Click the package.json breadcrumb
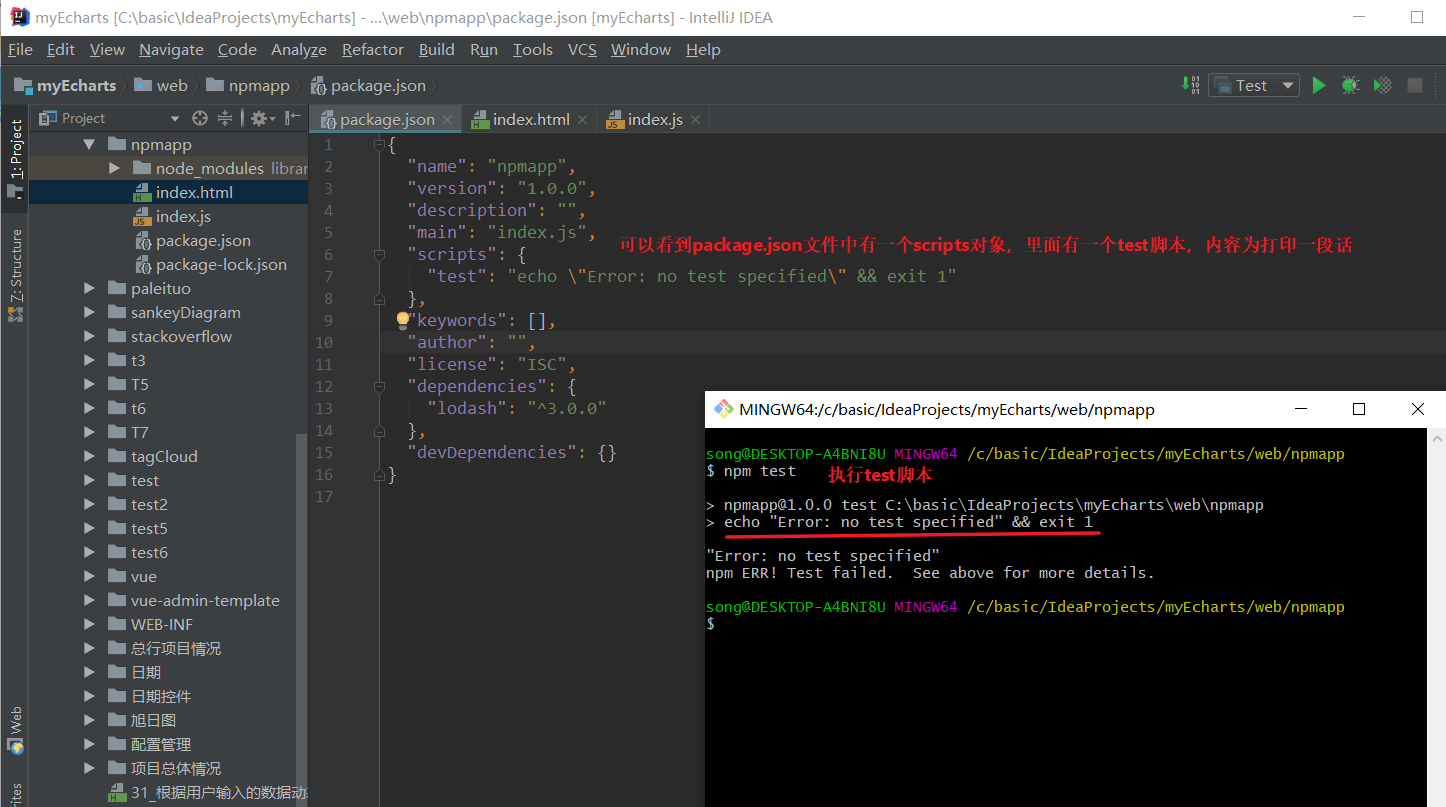The image size is (1446, 807). (369, 85)
